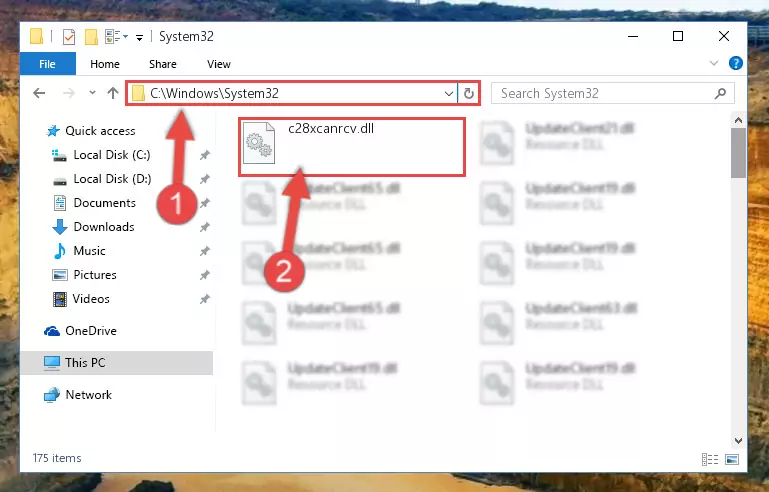Click the Properties checkmark icon in title bar

click(69, 37)
